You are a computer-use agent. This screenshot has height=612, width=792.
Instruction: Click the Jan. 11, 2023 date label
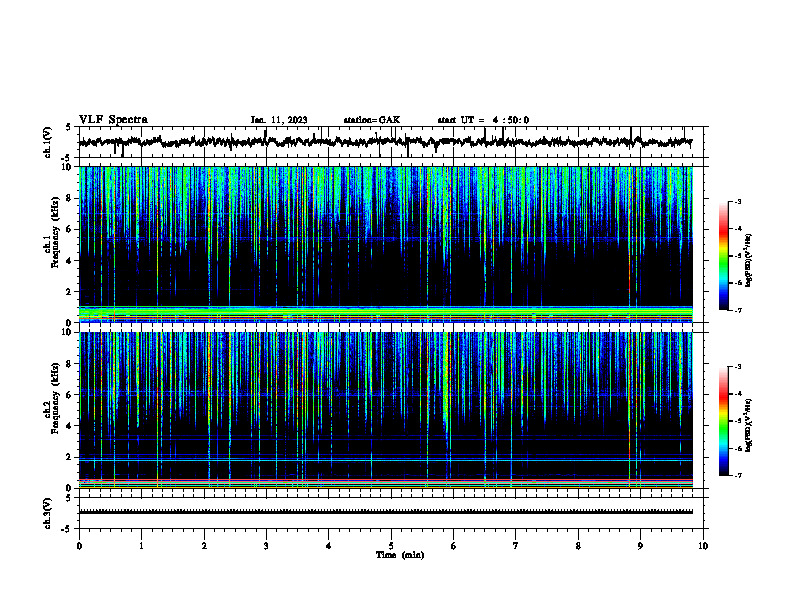279,120
